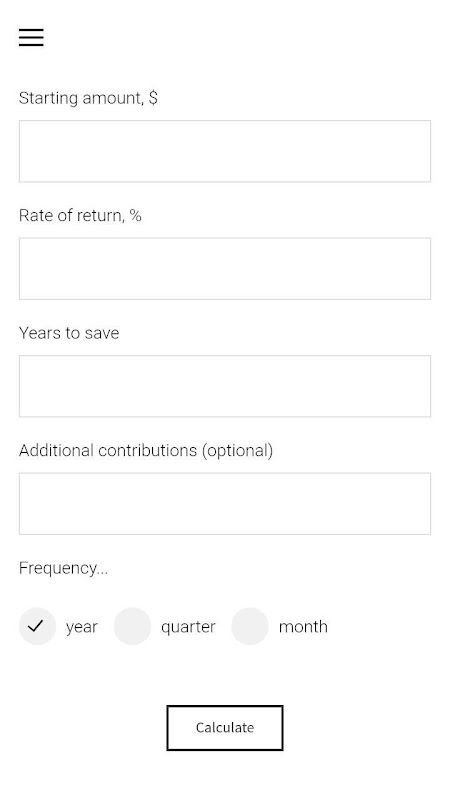Viewport: 450px width, 800px height.
Task: Choose the year contribution frequency
Action: 37,626
